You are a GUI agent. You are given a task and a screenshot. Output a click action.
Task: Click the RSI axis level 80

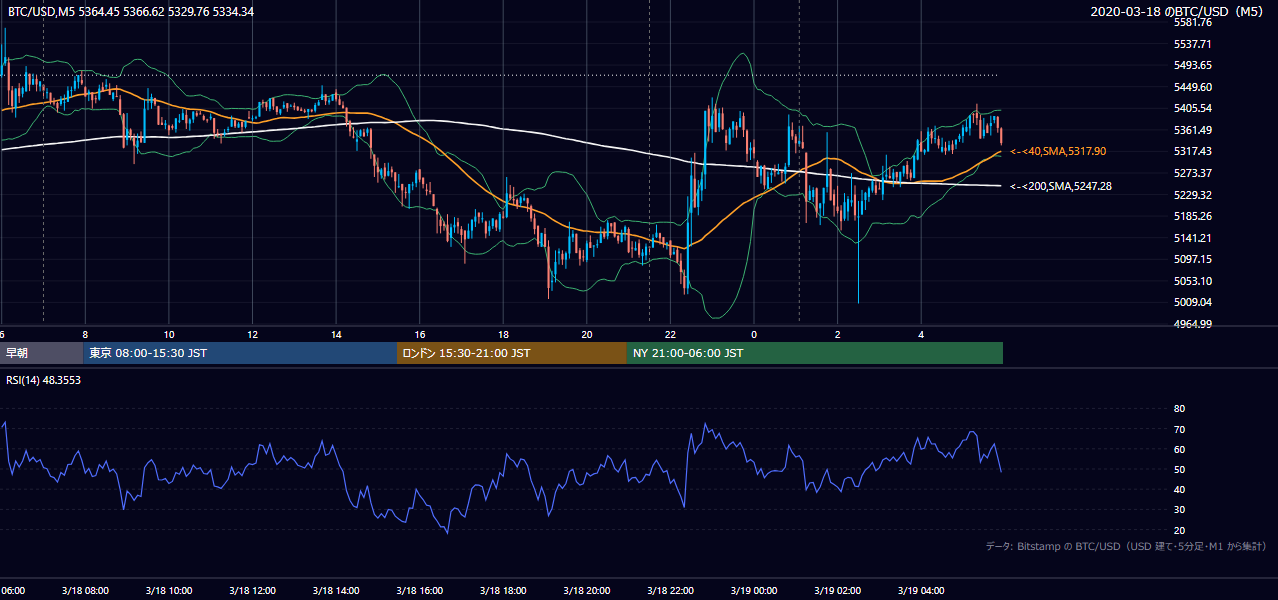click(1179, 409)
